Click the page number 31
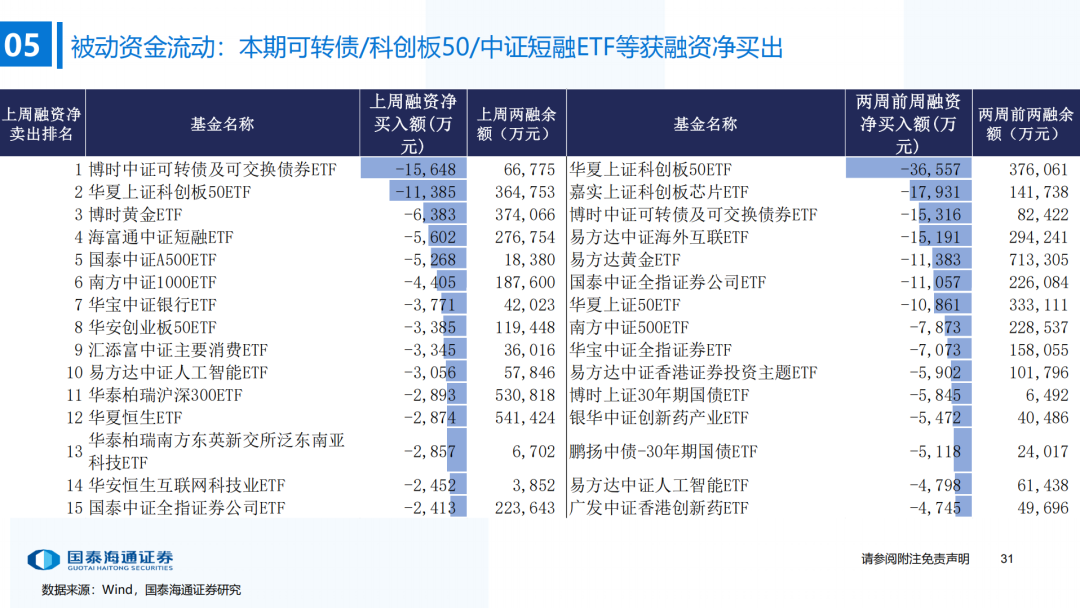Image resolution: width=1080 pixels, height=608 pixels. (x=1007, y=559)
